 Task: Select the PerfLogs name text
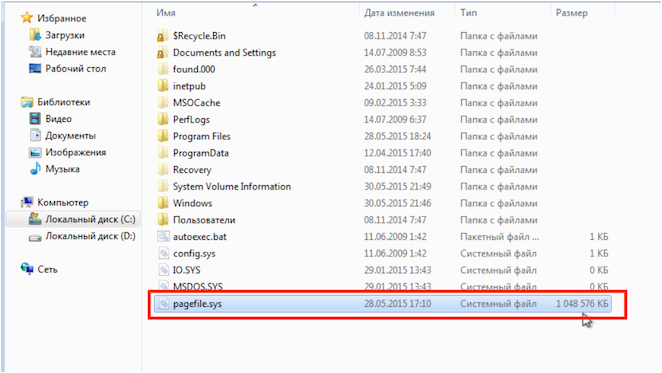[x=191, y=120]
